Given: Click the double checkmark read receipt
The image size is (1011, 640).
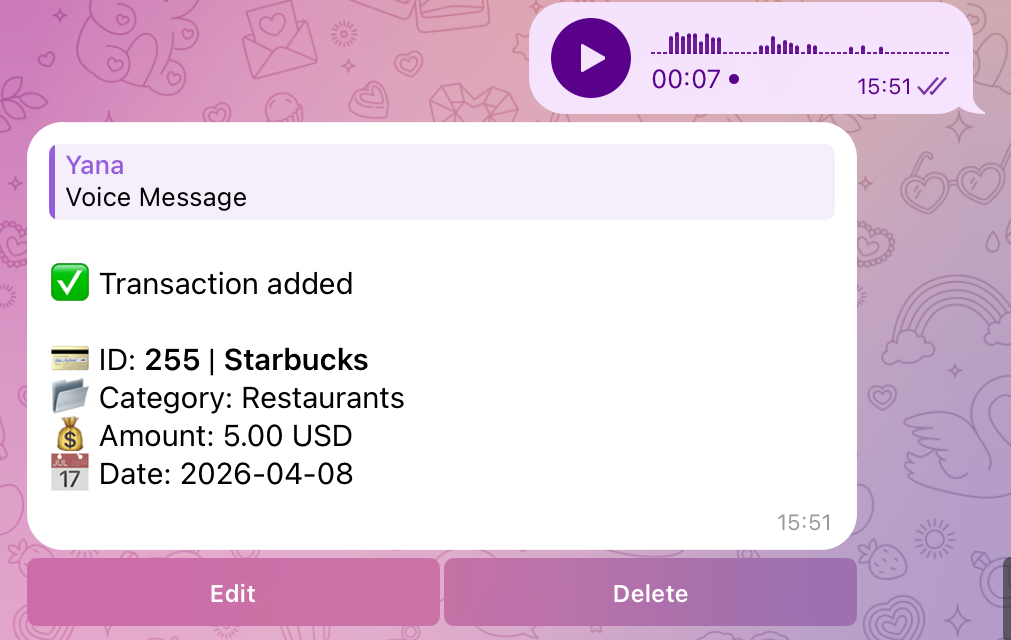Looking at the screenshot, I should [931, 87].
